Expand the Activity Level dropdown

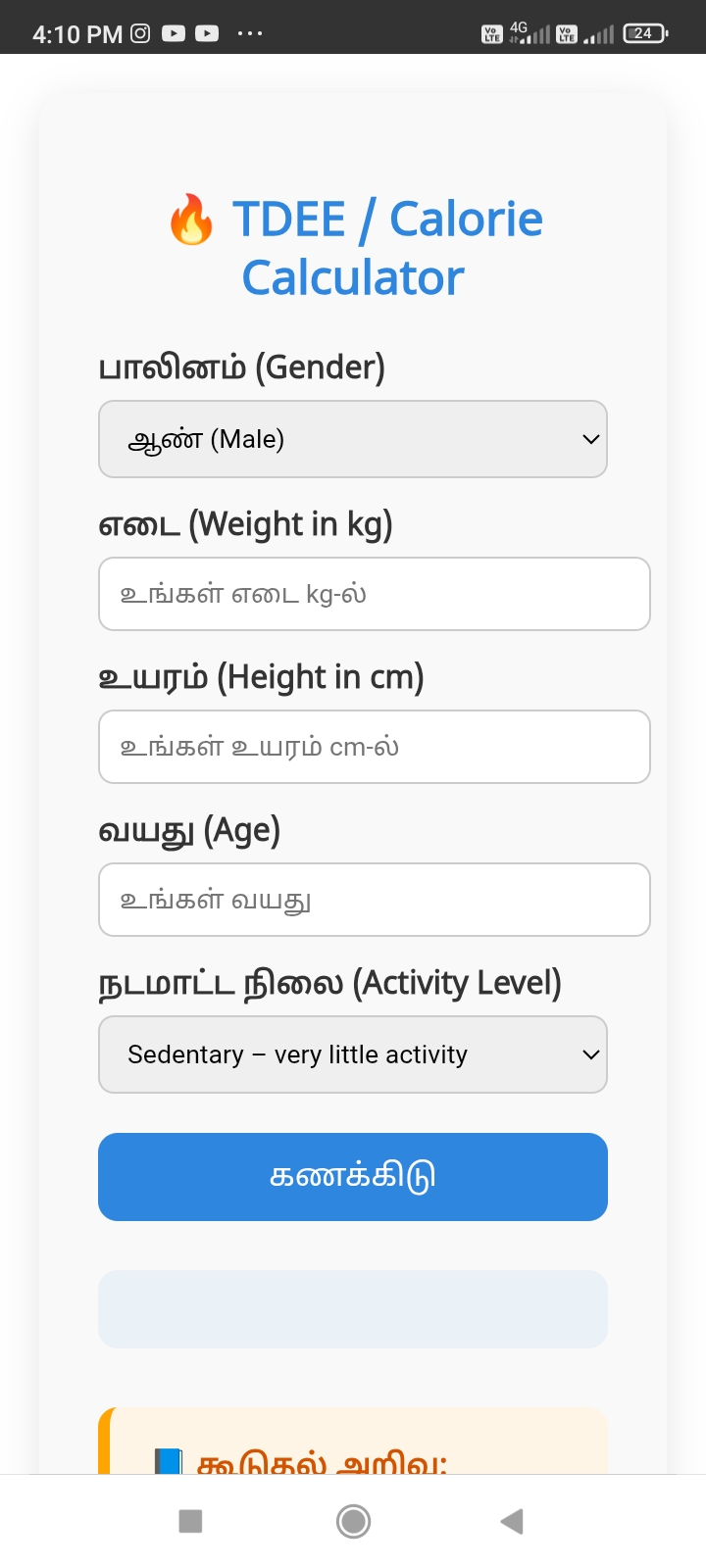point(353,1054)
